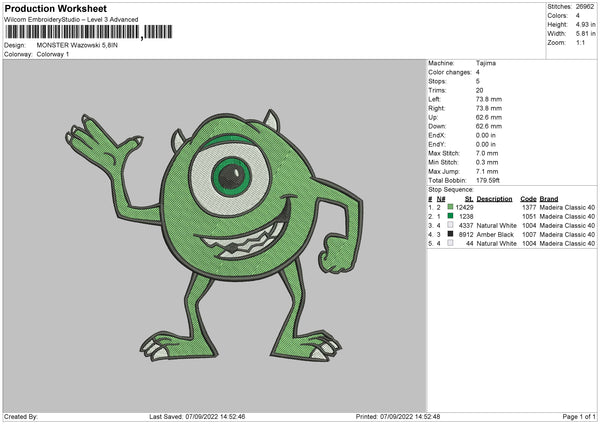600x424 pixels.
Task: Click 'Last Saved: 07/09/2022 14:52:46' footer text
Action: click(197, 416)
